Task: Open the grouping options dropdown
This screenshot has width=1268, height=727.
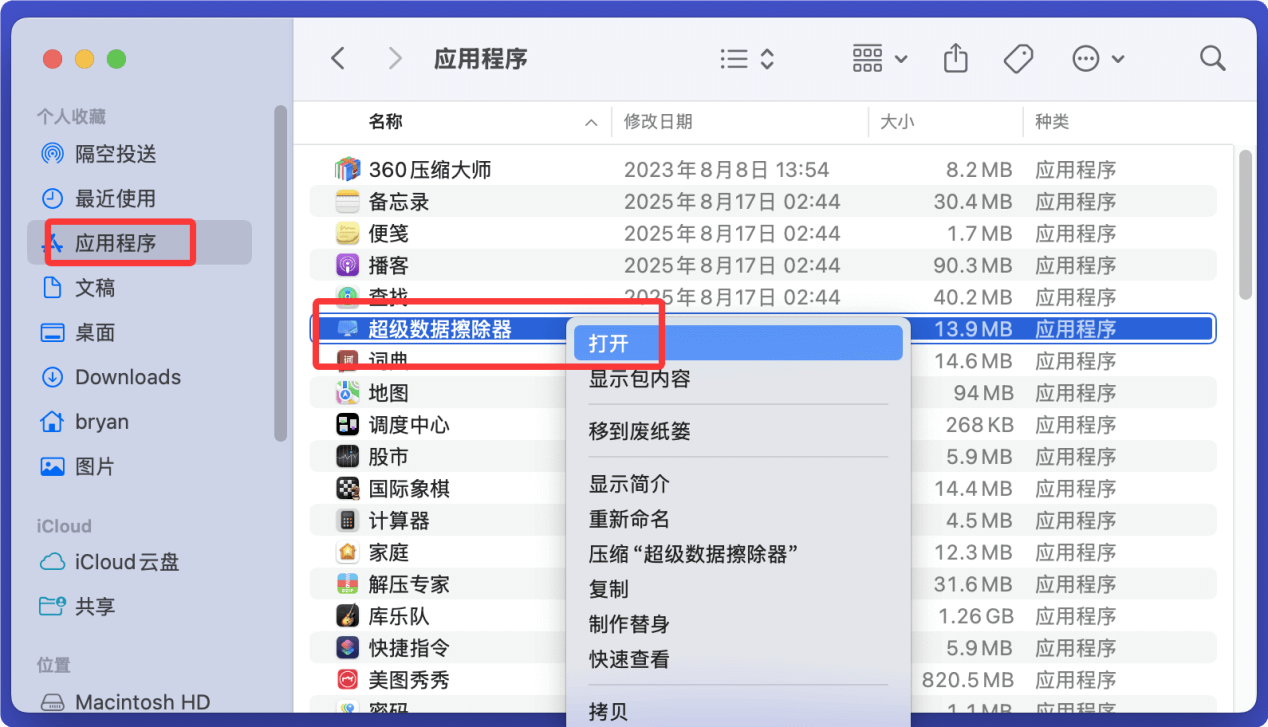Action: (x=878, y=58)
